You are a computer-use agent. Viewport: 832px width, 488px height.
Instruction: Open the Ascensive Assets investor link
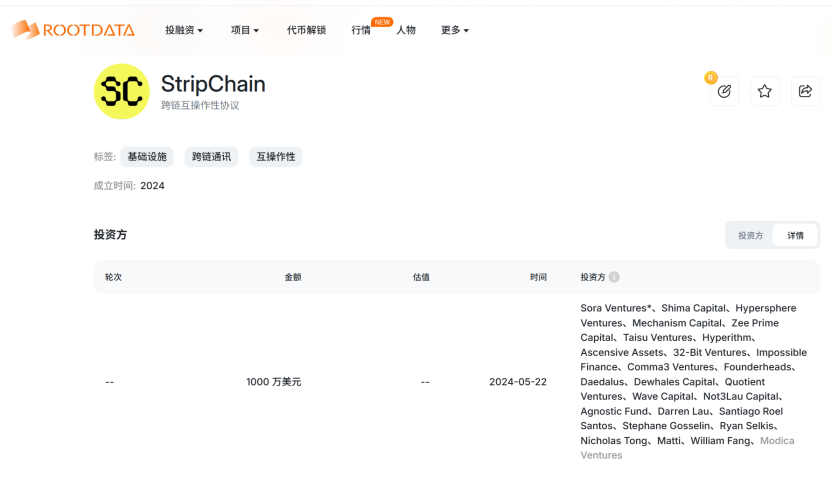(621, 352)
